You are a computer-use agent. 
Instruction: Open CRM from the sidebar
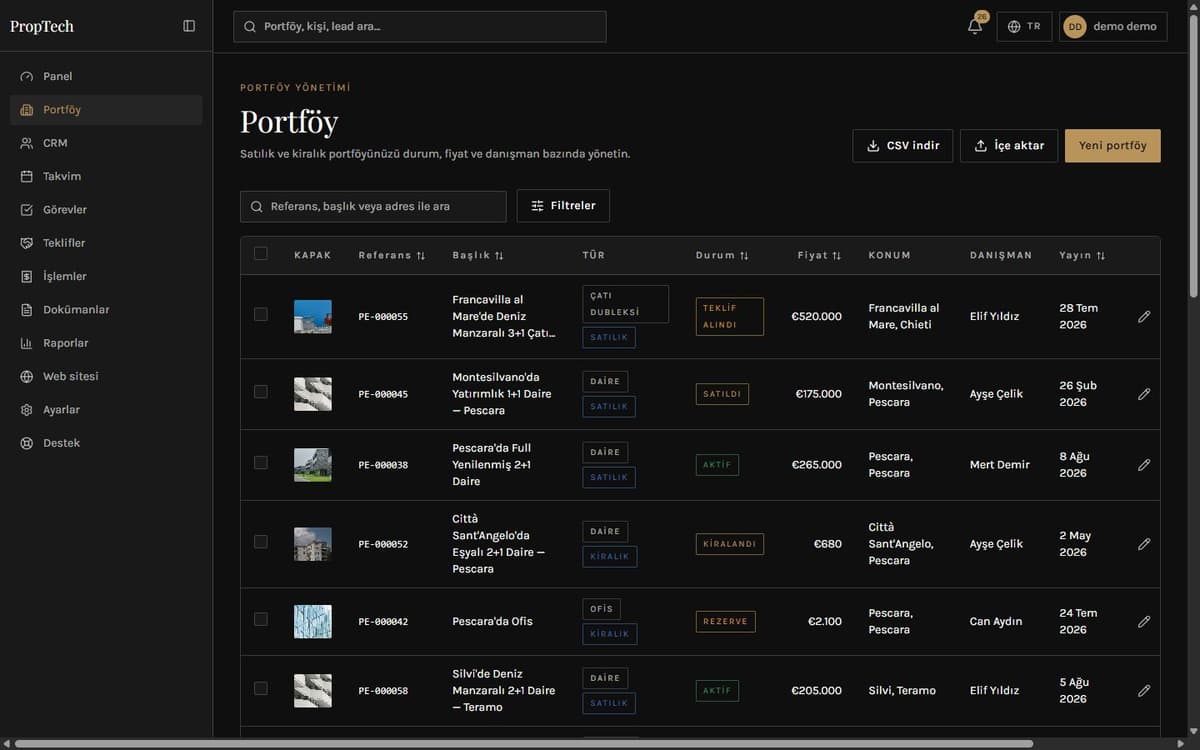pyautogui.click(x=106, y=143)
